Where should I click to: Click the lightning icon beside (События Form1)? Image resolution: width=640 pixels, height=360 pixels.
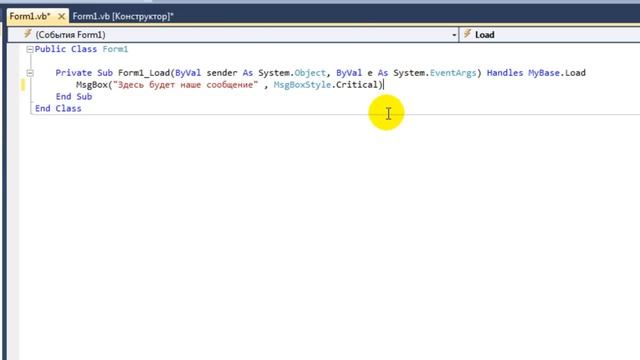pos(27,34)
